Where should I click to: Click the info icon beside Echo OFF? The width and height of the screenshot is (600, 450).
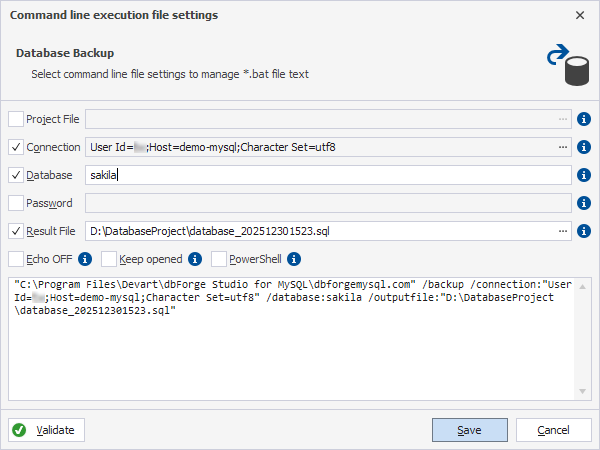click(x=85, y=259)
